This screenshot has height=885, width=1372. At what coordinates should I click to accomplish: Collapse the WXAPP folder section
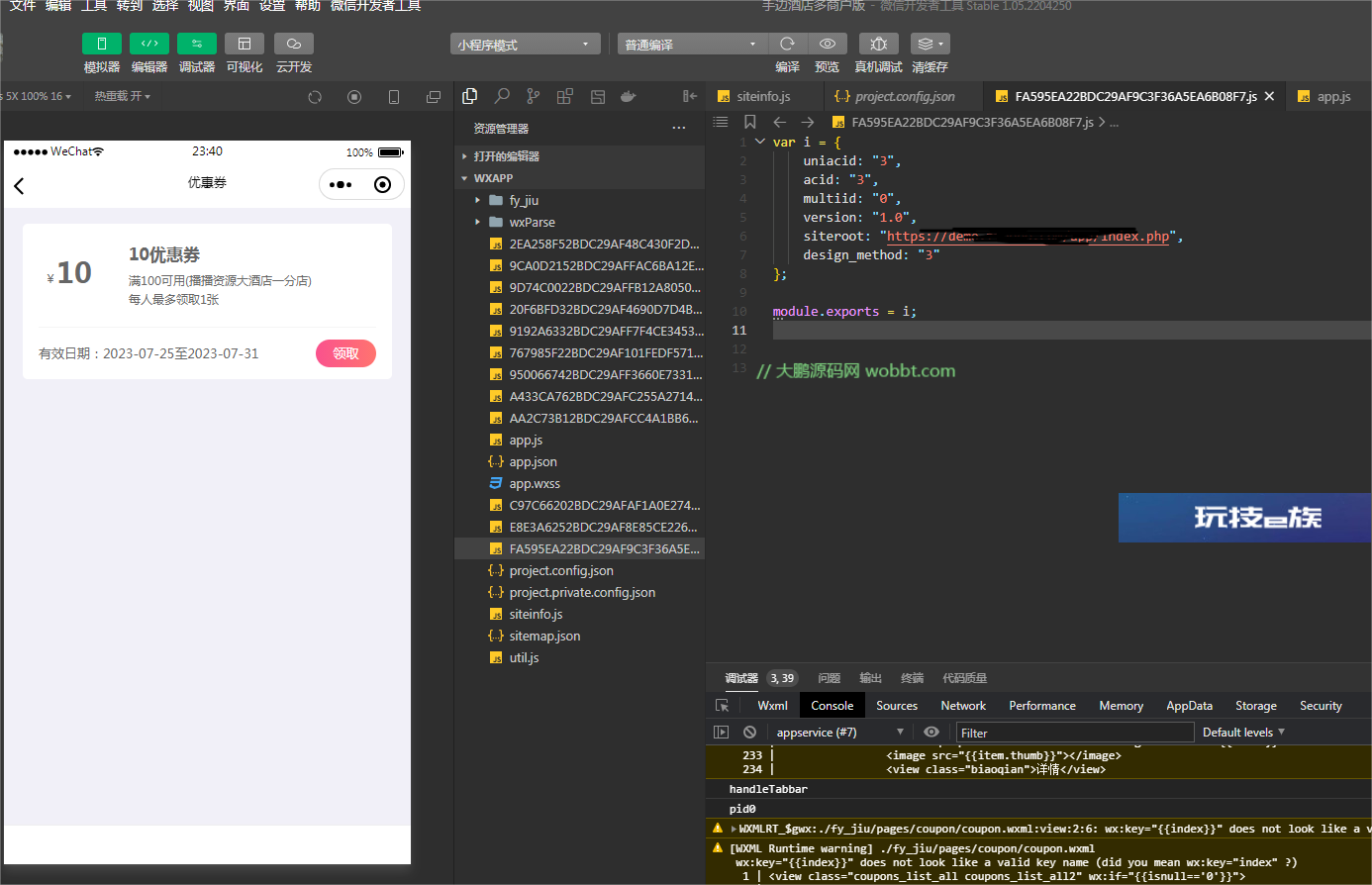[579, 178]
